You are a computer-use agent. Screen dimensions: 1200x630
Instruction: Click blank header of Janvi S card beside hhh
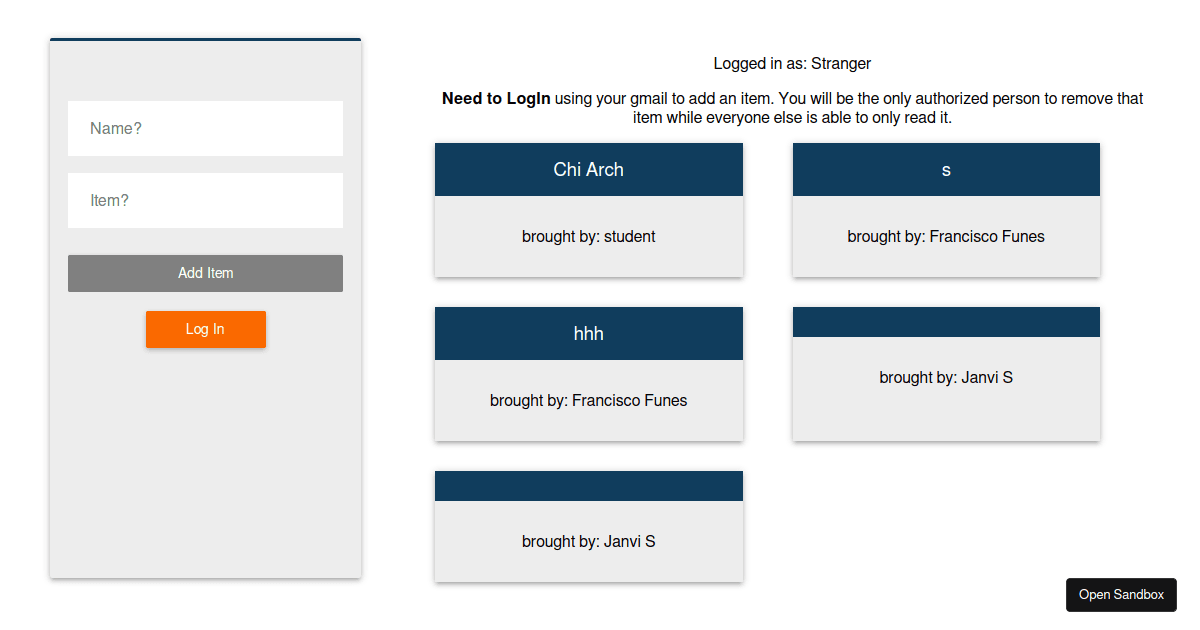point(946,322)
